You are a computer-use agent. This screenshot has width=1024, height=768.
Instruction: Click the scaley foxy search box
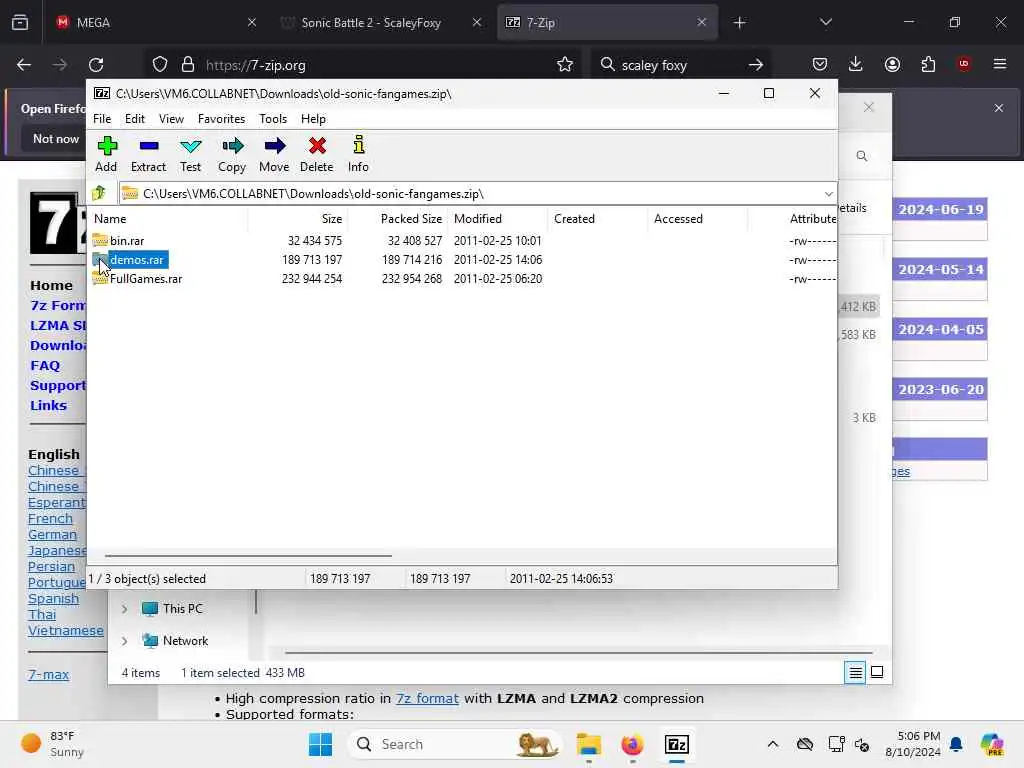click(x=679, y=65)
